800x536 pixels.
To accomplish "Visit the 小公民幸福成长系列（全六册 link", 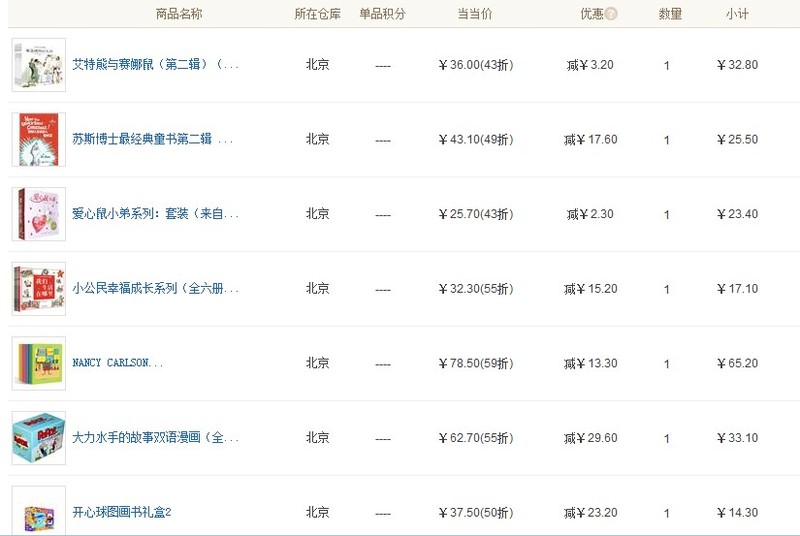I will (x=155, y=289).
